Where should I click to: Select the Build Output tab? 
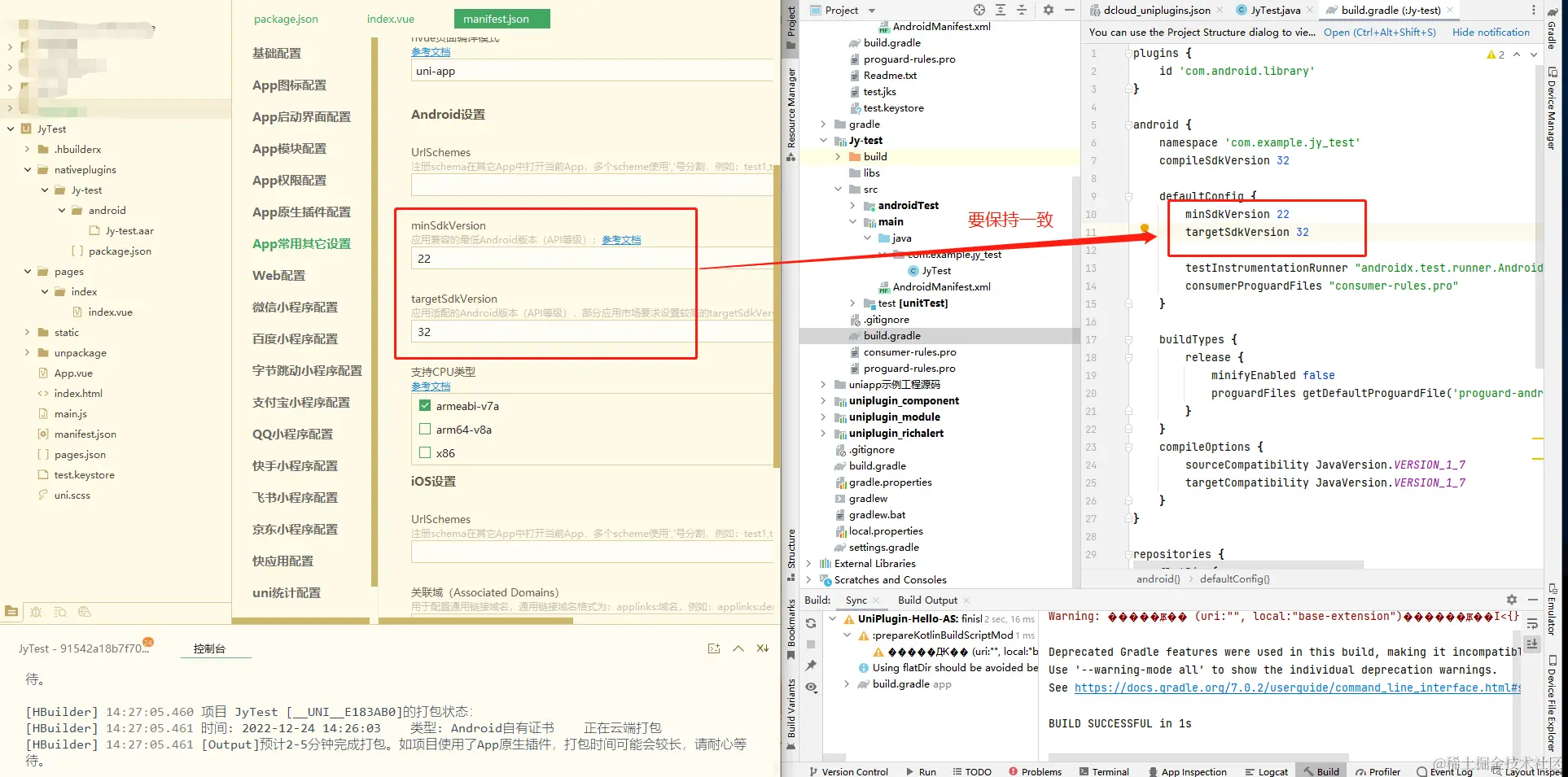tap(927, 600)
